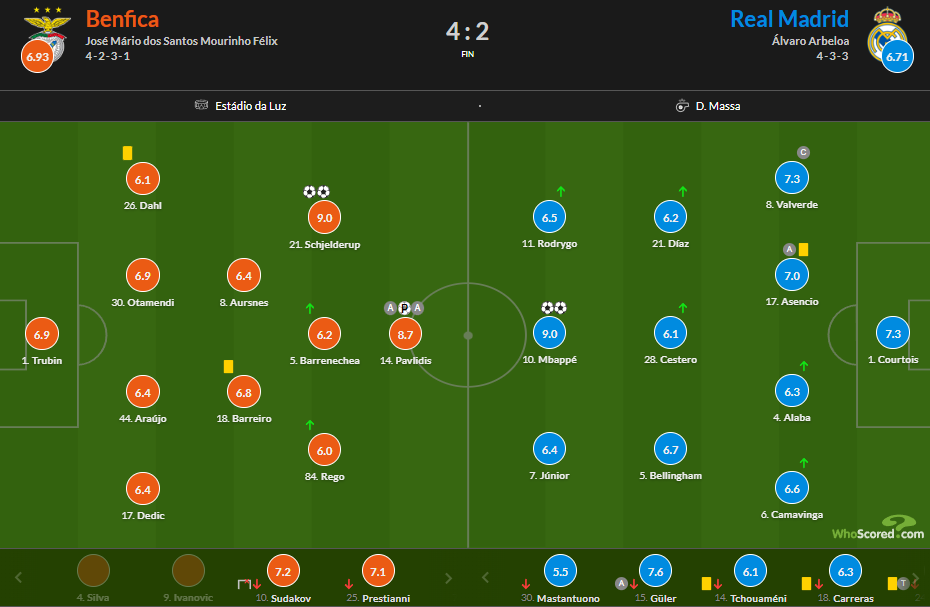
Task: Click Bellingham's 6.7 rating circle
Action: (670, 449)
